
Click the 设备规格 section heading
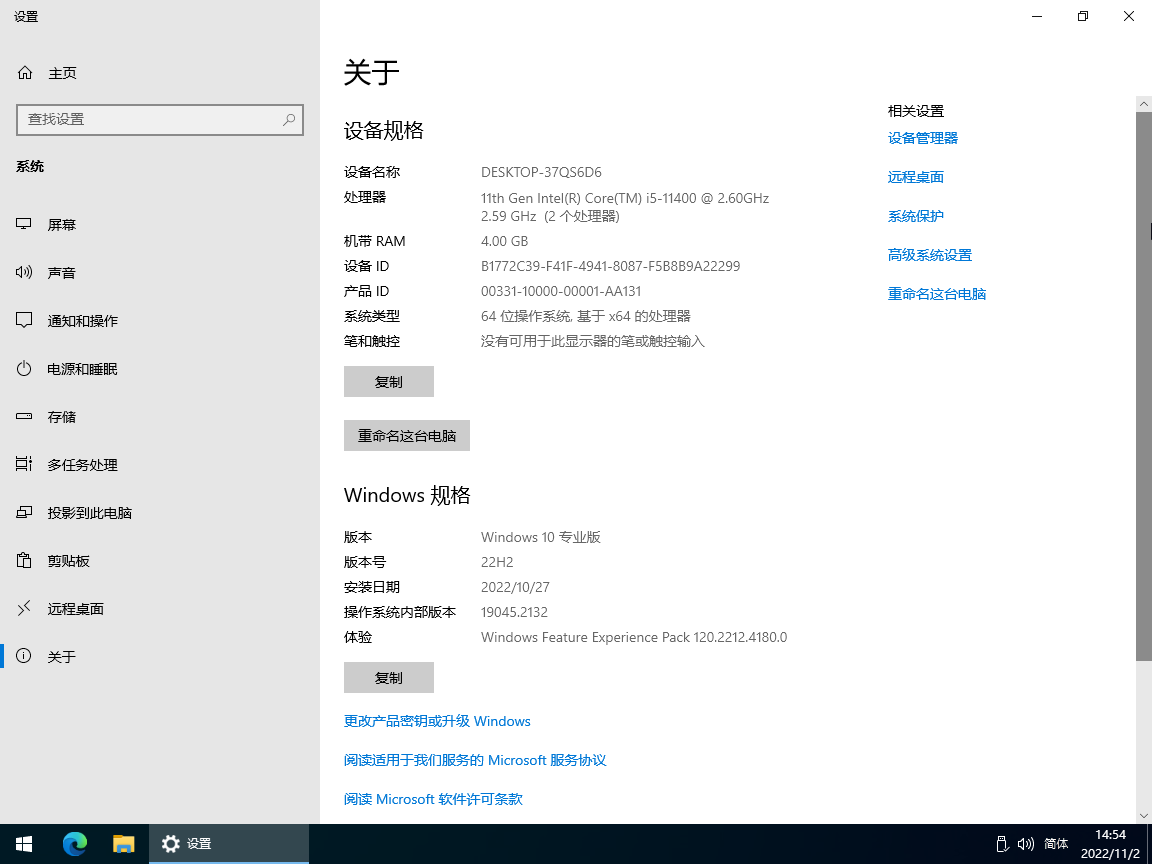(x=384, y=130)
